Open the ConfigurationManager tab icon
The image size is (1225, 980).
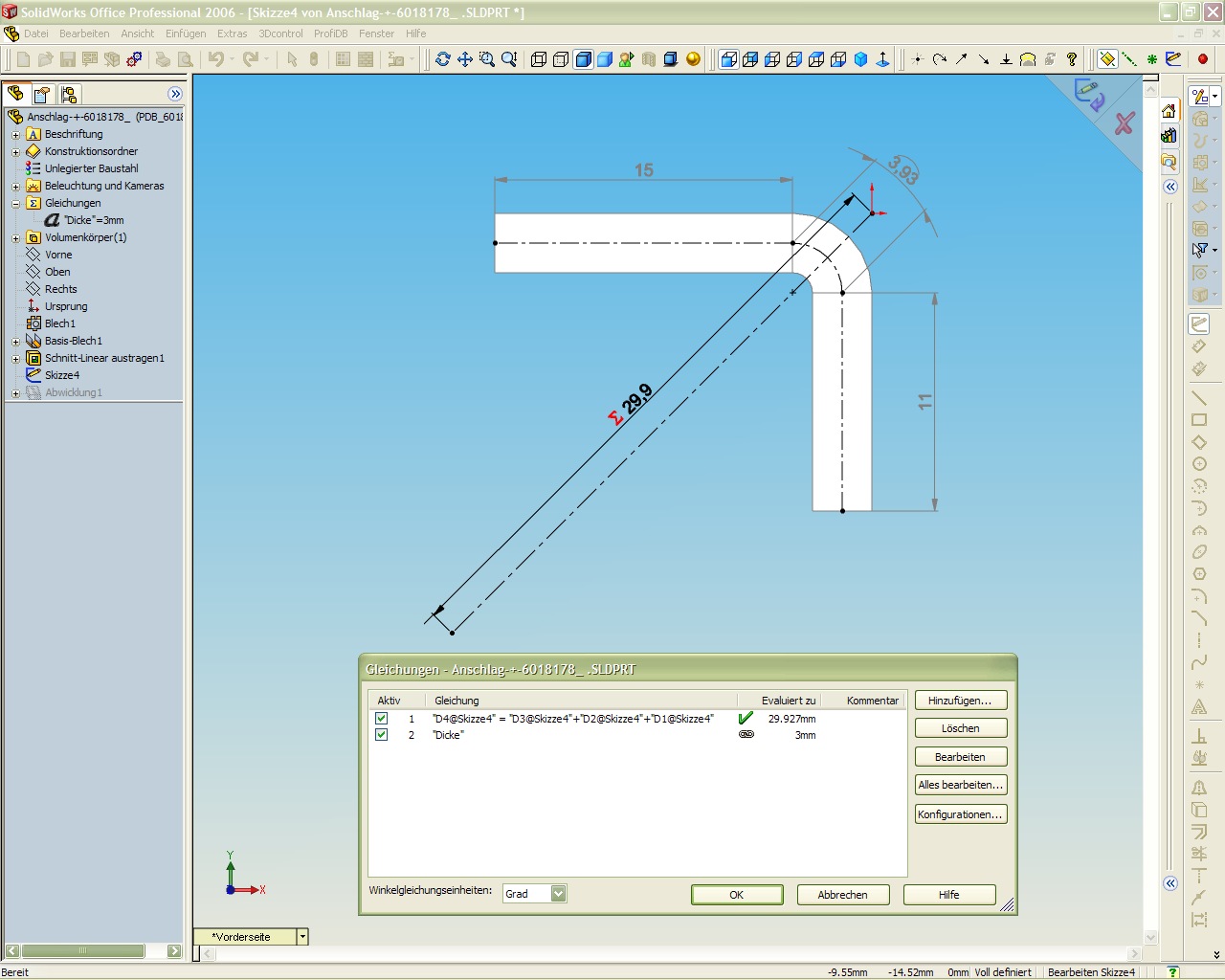click(x=69, y=95)
